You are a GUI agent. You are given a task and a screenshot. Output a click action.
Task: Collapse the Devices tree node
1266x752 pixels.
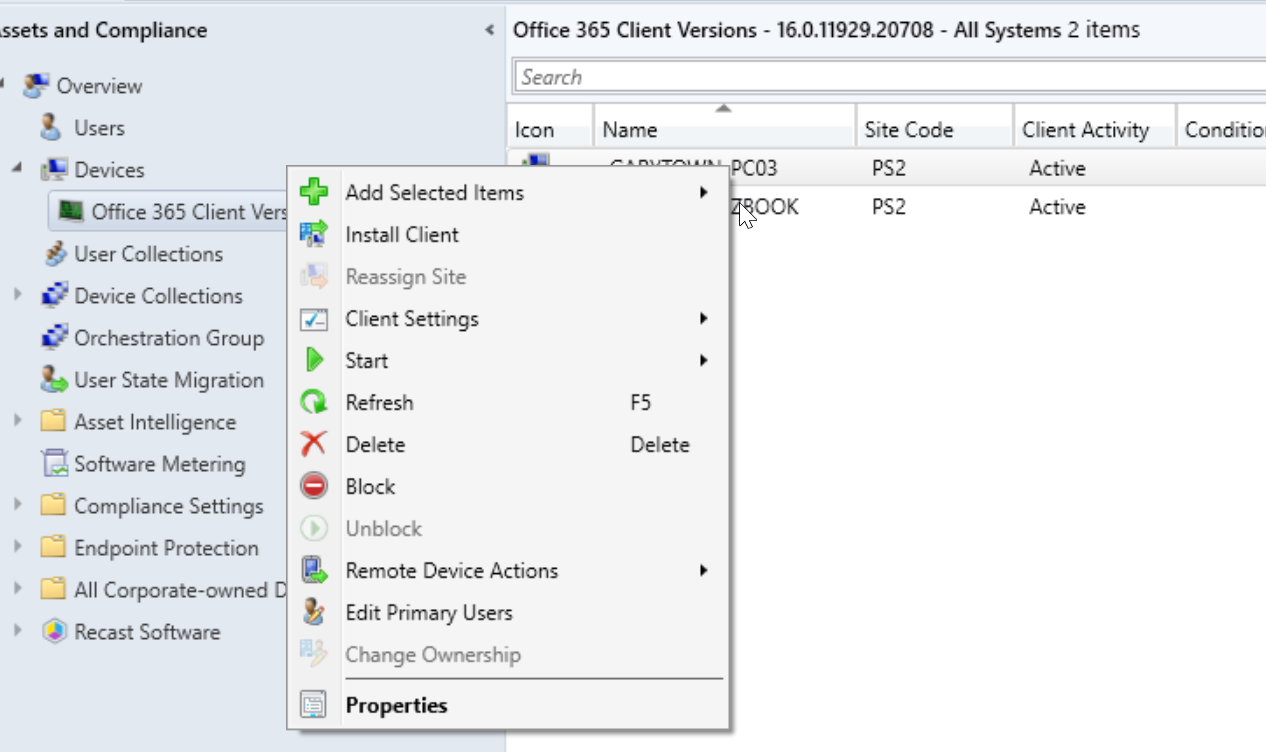17,170
